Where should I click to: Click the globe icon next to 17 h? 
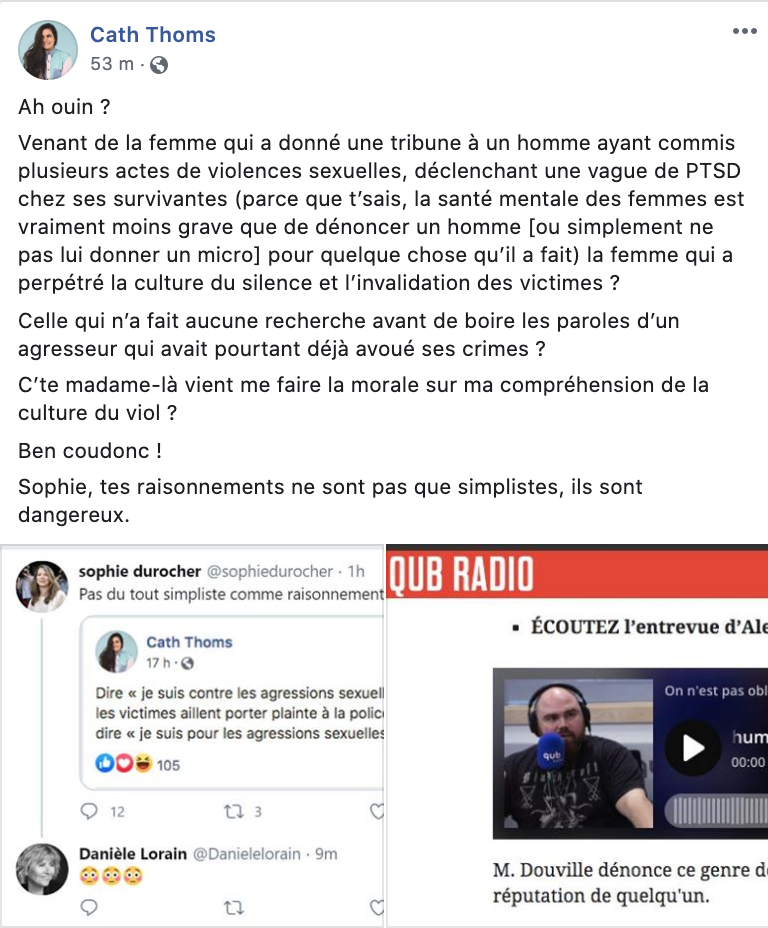point(187,663)
